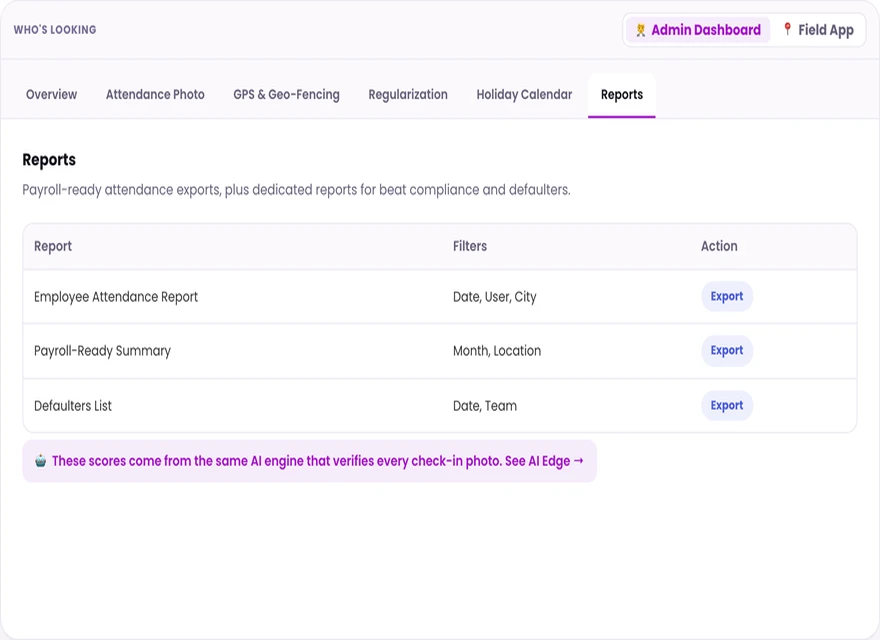Click the 'Date, Team' filters cell
880x640 pixels.
tap(485, 405)
